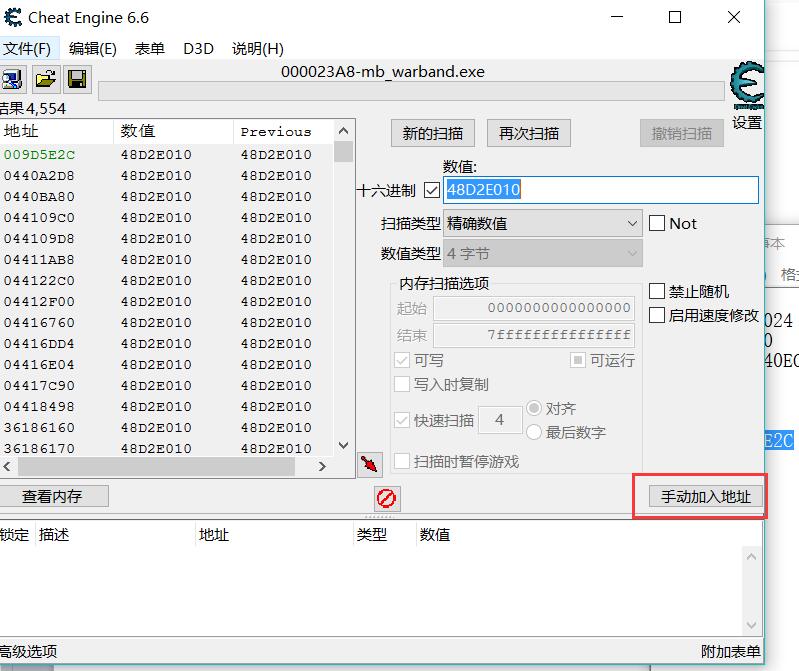Click the 数值 hex input field
Viewport: 799px width, 671px height.
coord(601,190)
